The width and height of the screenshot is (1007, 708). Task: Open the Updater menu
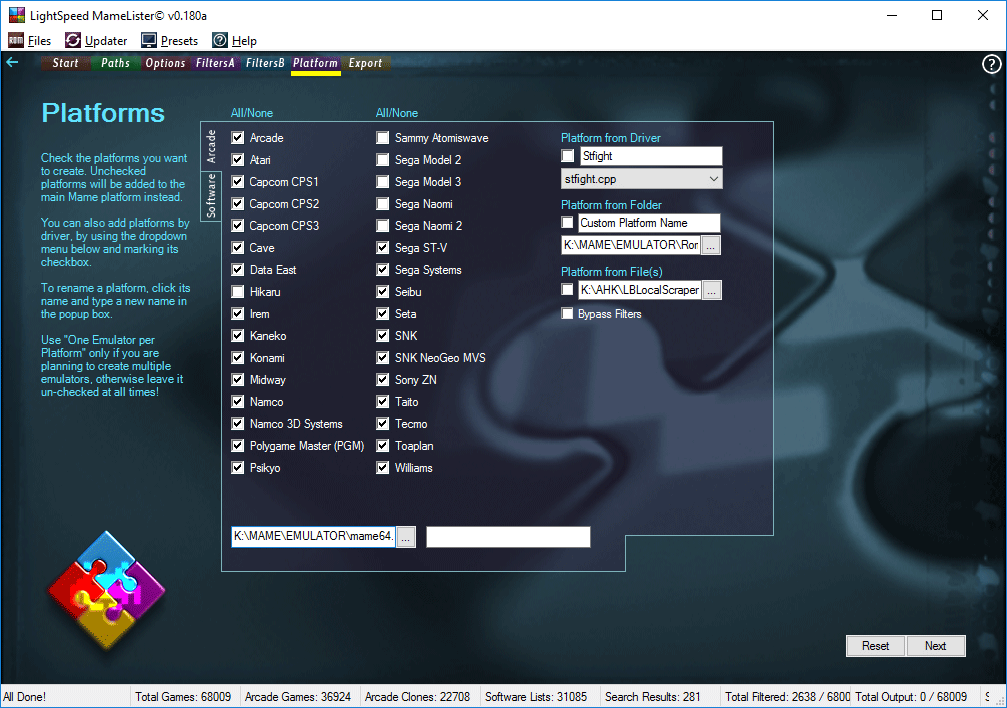106,40
